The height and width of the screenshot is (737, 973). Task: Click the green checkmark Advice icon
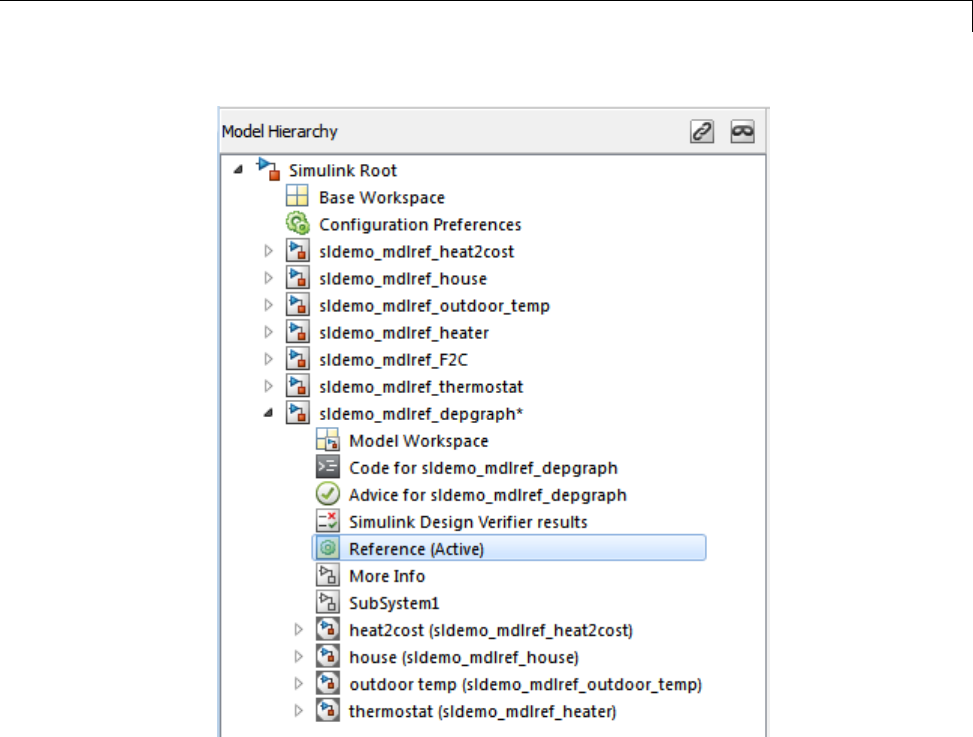328,494
